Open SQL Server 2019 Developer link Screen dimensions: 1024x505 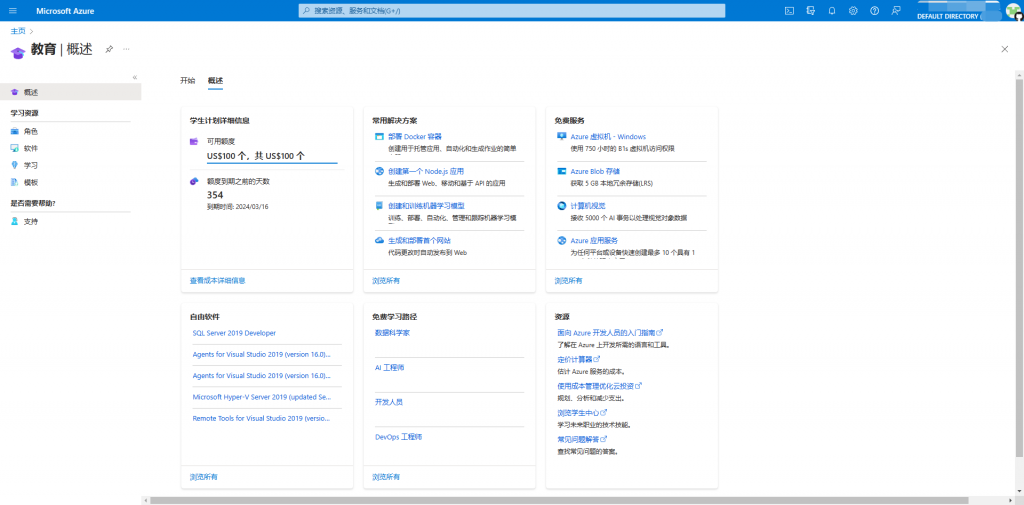[x=234, y=333]
